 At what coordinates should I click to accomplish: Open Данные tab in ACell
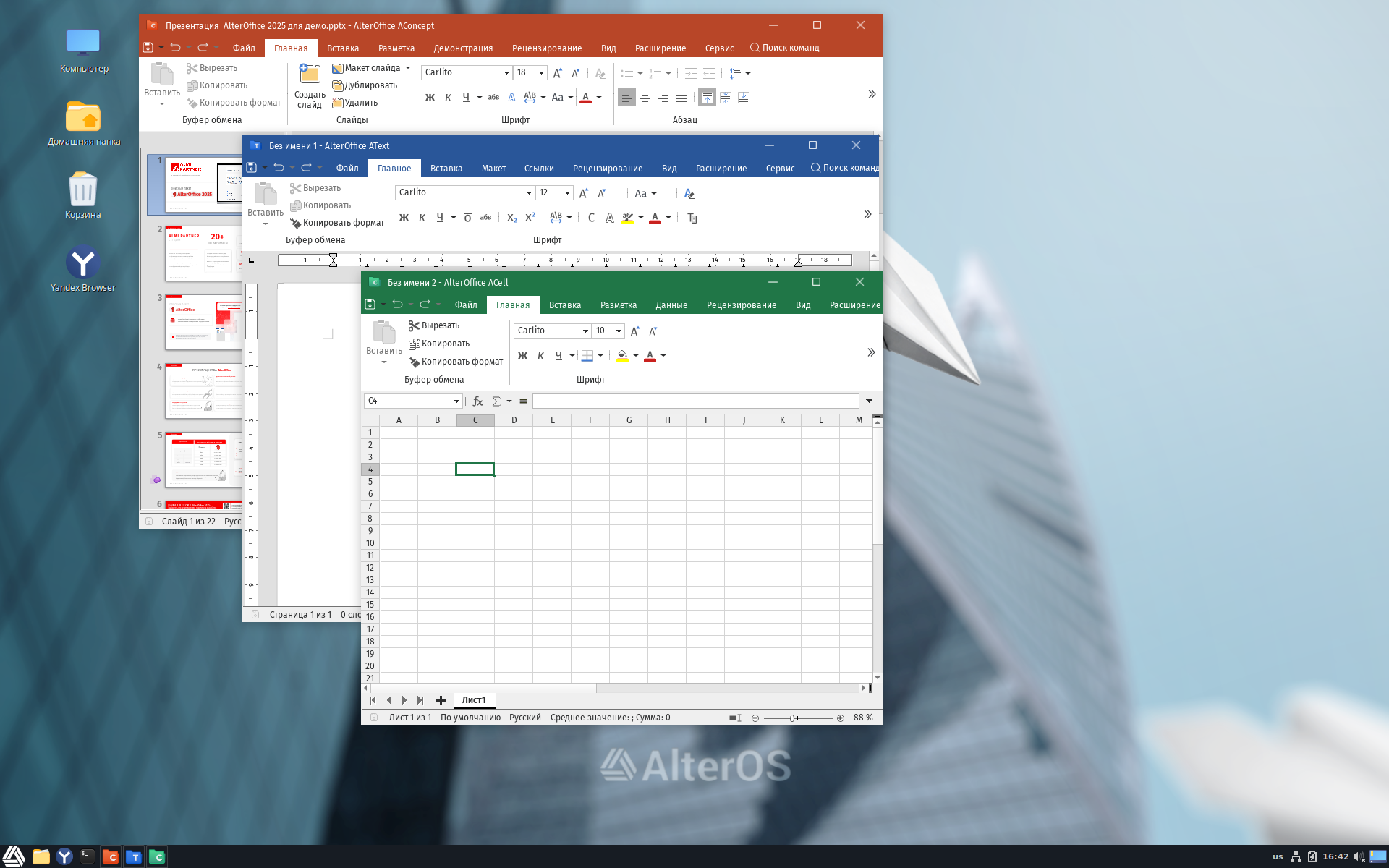click(x=671, y=305)
